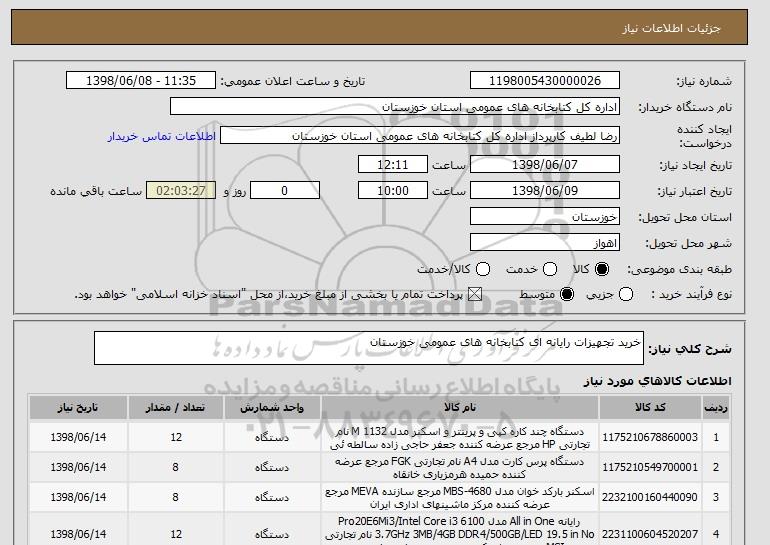Click the remaining time countdown field
The image size is (770, 545).
(181, 191)
